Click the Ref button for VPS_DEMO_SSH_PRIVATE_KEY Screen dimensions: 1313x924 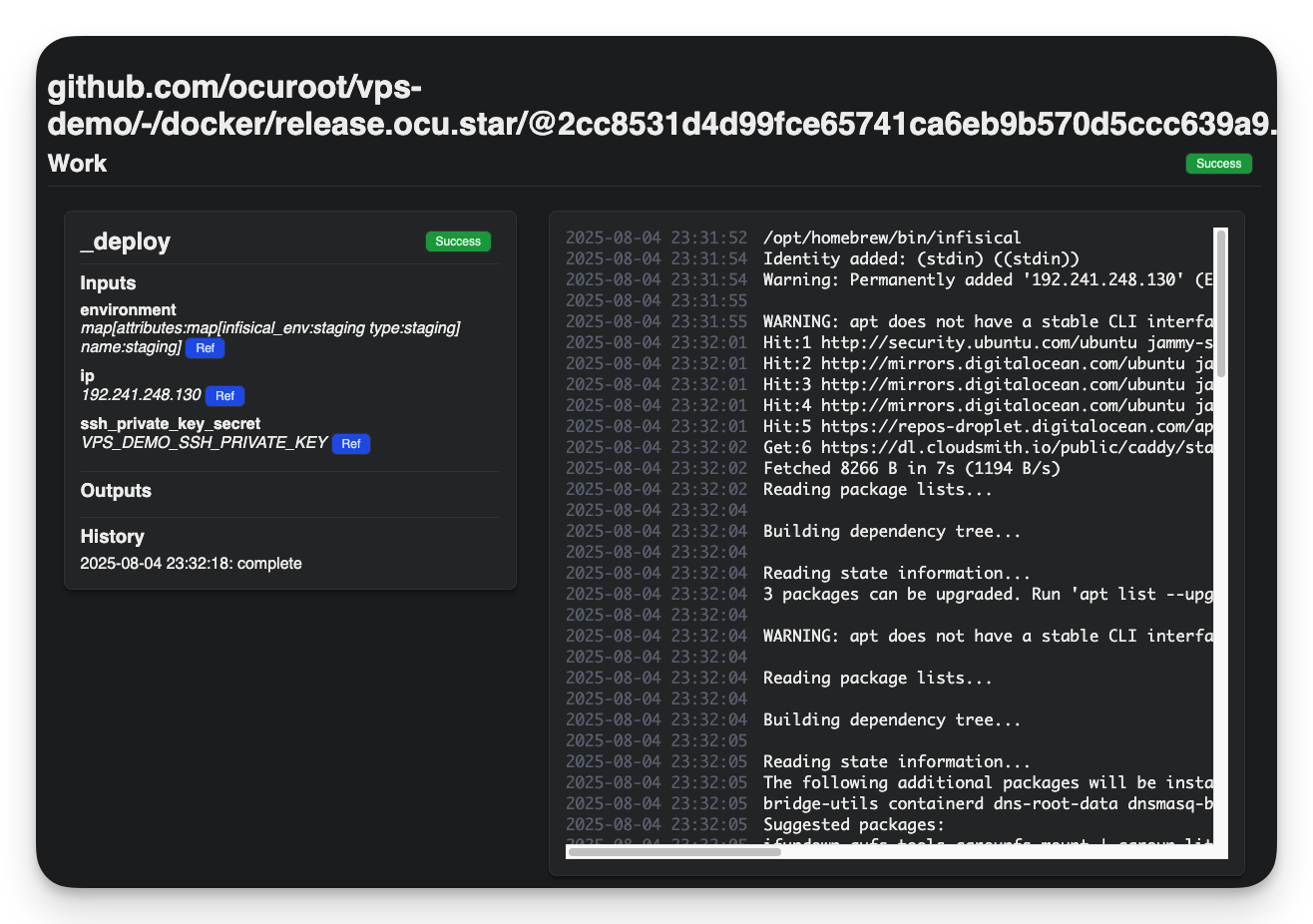[350, 444]
